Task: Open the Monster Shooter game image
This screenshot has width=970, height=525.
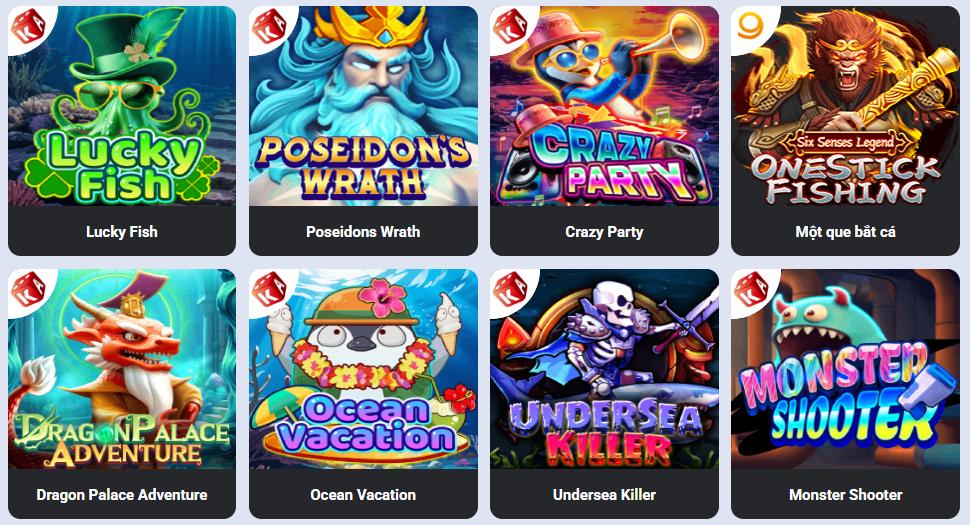Action: [x=845, y=369]
